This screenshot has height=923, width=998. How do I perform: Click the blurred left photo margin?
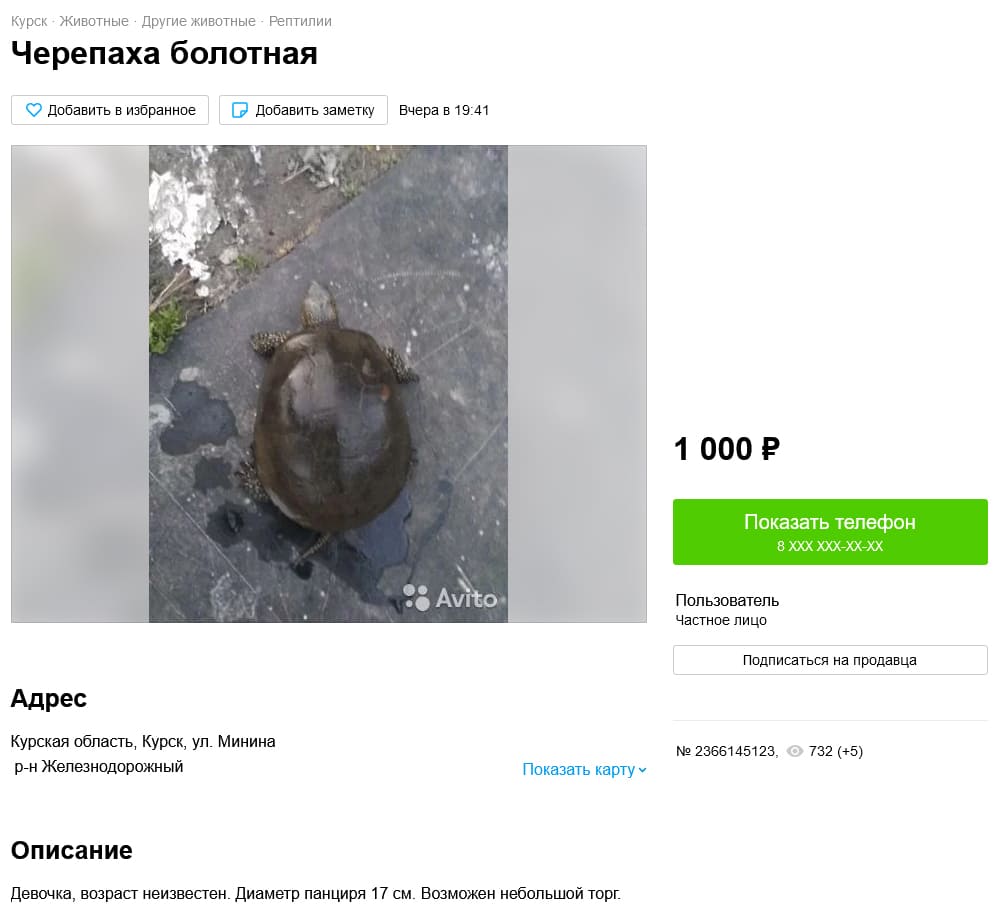[x=80, y=384]
